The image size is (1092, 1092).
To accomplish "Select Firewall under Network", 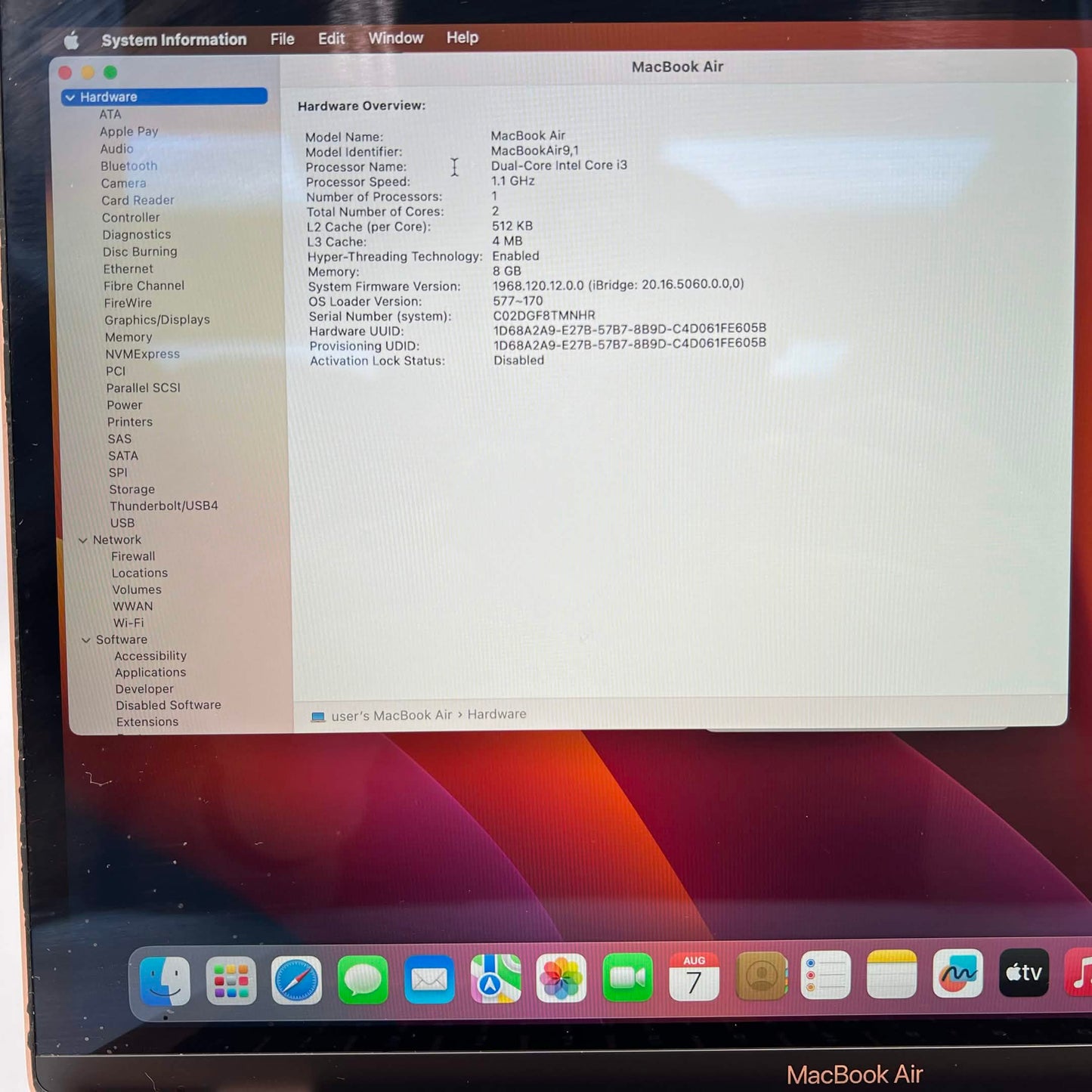I will pyautogui.click(x=133, y=556).
